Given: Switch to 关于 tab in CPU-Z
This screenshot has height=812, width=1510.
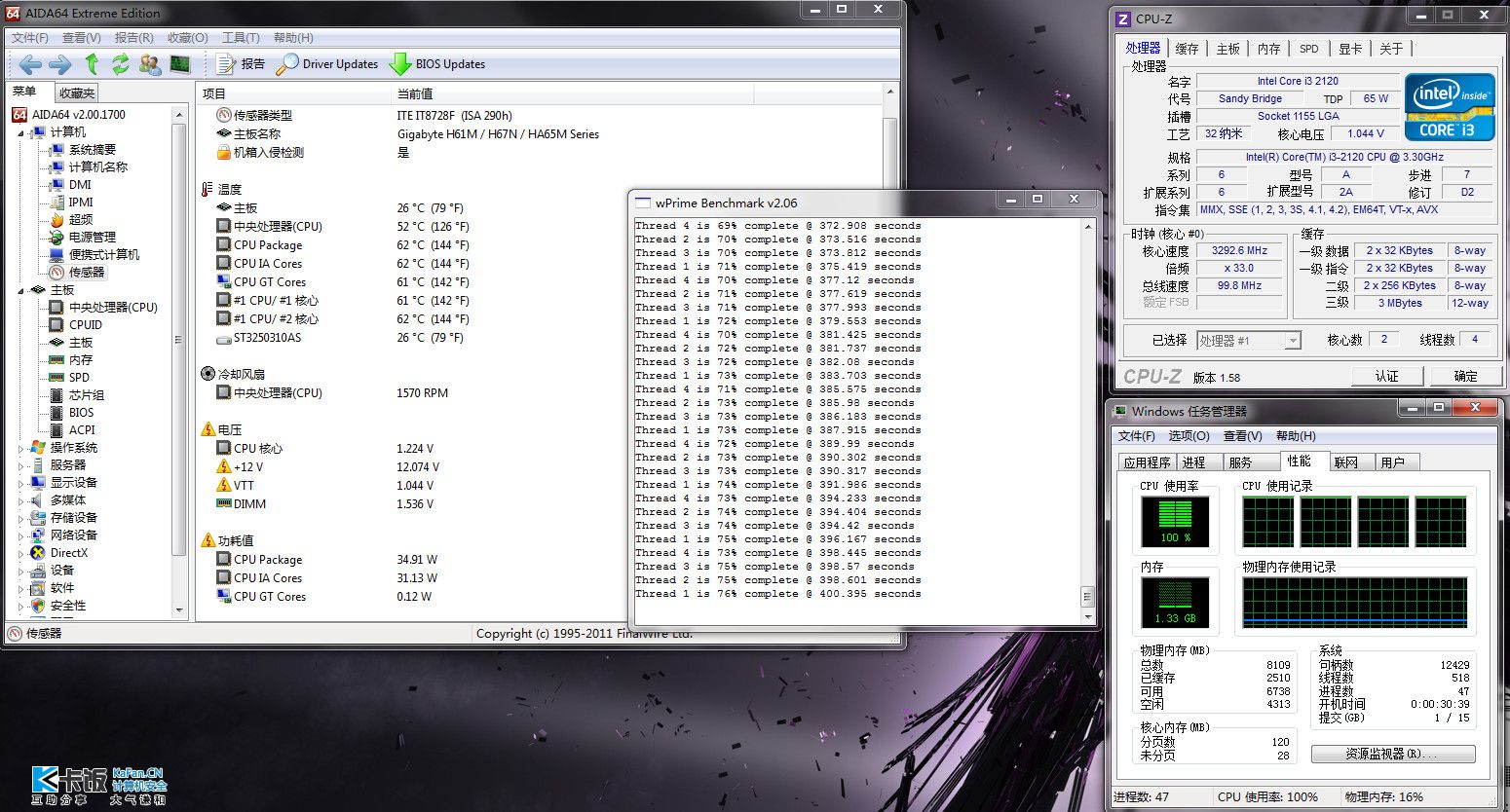Looking at the screenshot, I should [1391, 49].
